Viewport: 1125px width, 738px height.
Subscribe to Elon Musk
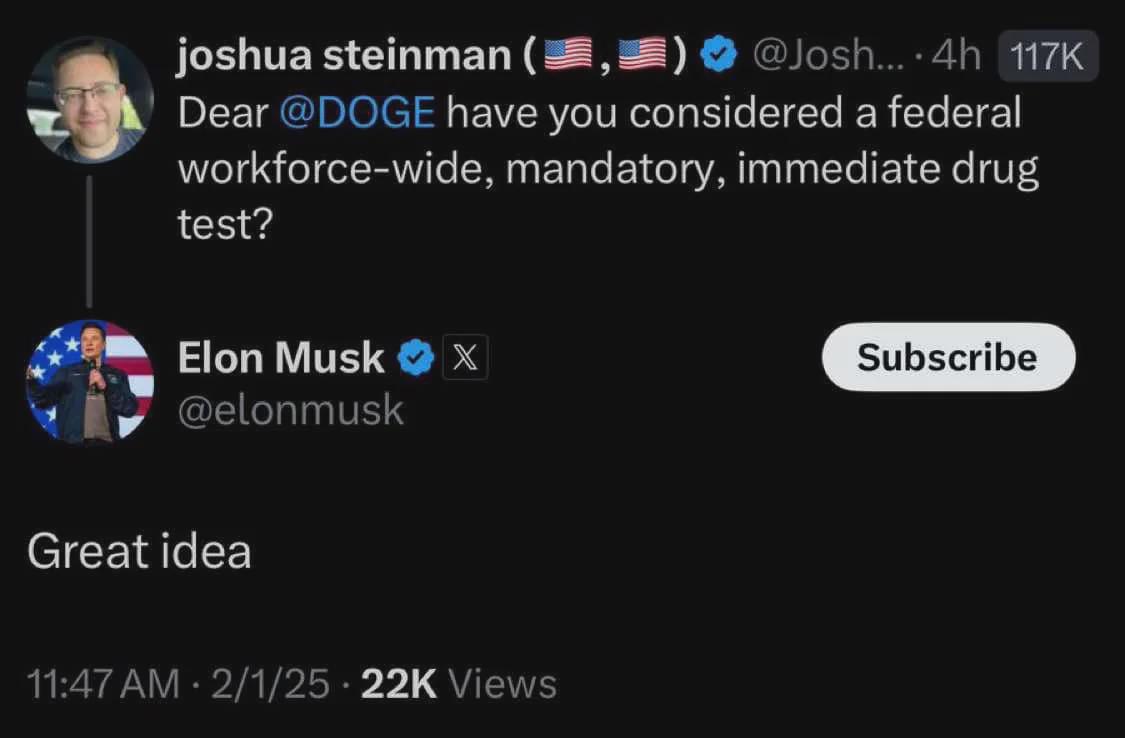click(x=948, y=356)
